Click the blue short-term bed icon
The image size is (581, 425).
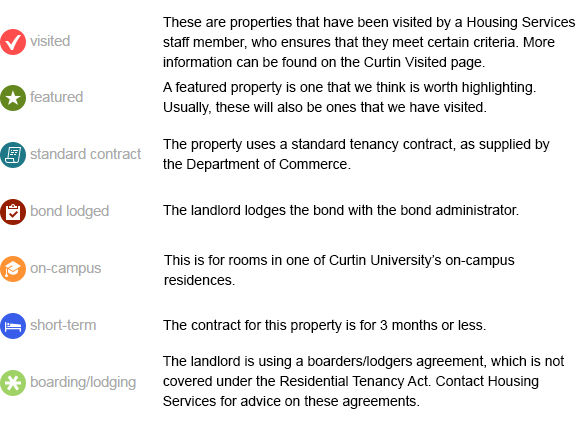coord(13,326)
